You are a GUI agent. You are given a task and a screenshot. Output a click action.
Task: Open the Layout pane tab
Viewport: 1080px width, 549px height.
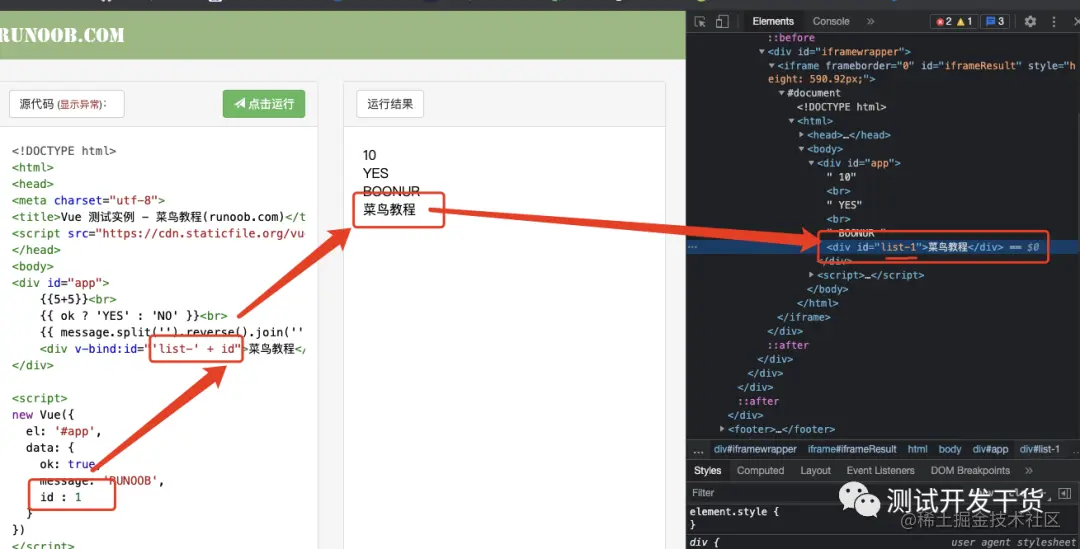[x=816, y=470]
